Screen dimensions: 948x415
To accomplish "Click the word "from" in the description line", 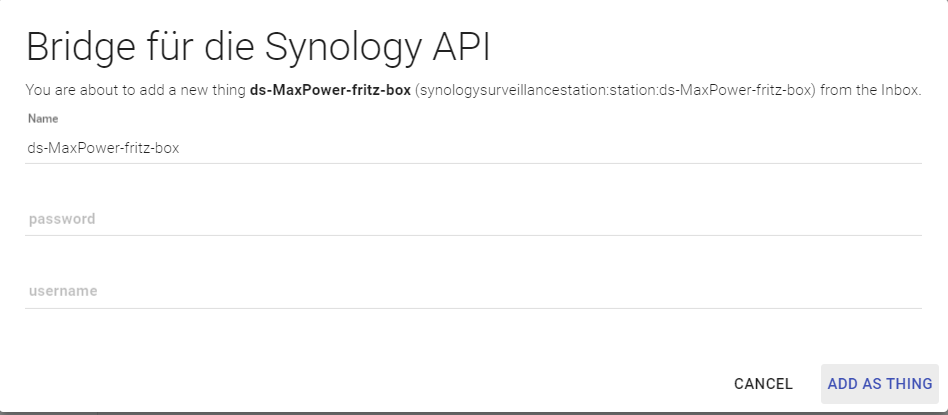I will click(x=838, y=91).
